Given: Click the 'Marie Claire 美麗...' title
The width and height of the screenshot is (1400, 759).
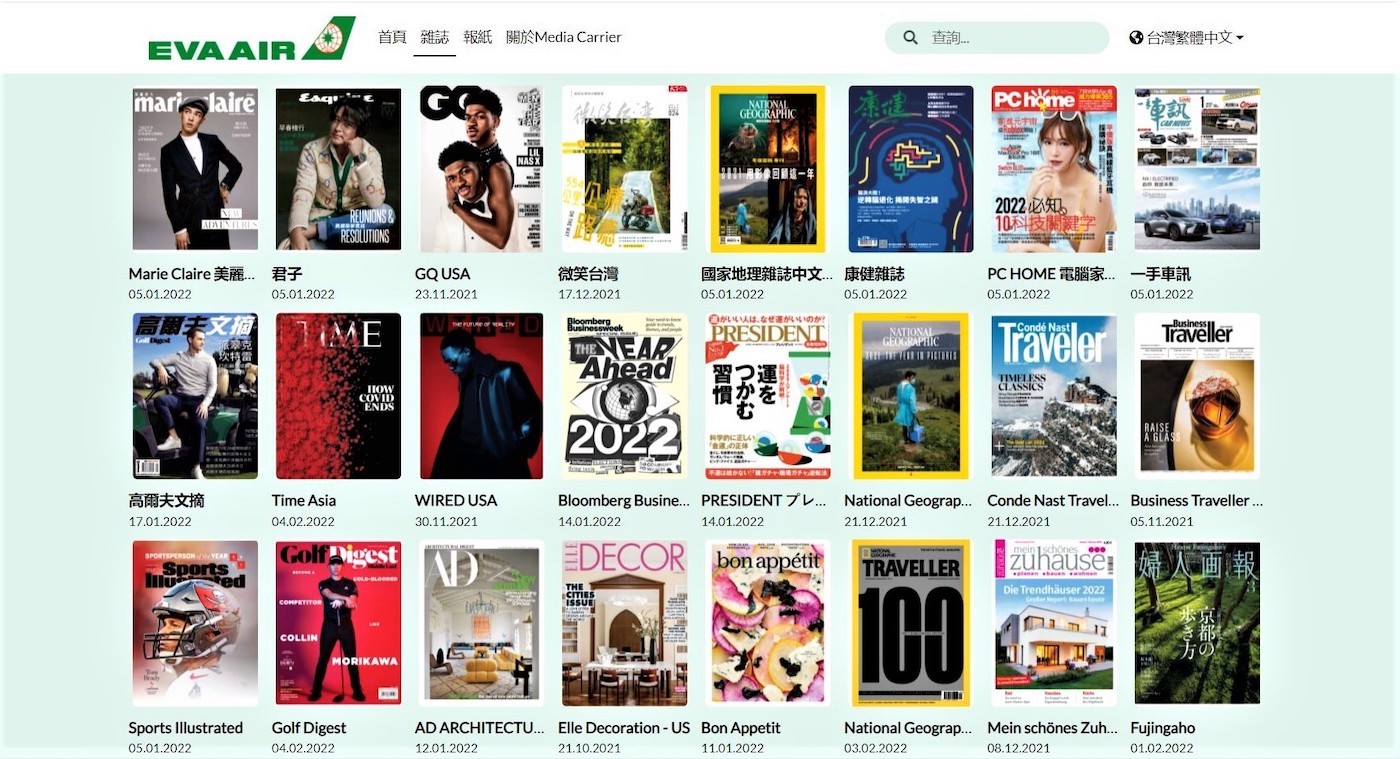Looking at the screenshot, I should coord(192,273).
